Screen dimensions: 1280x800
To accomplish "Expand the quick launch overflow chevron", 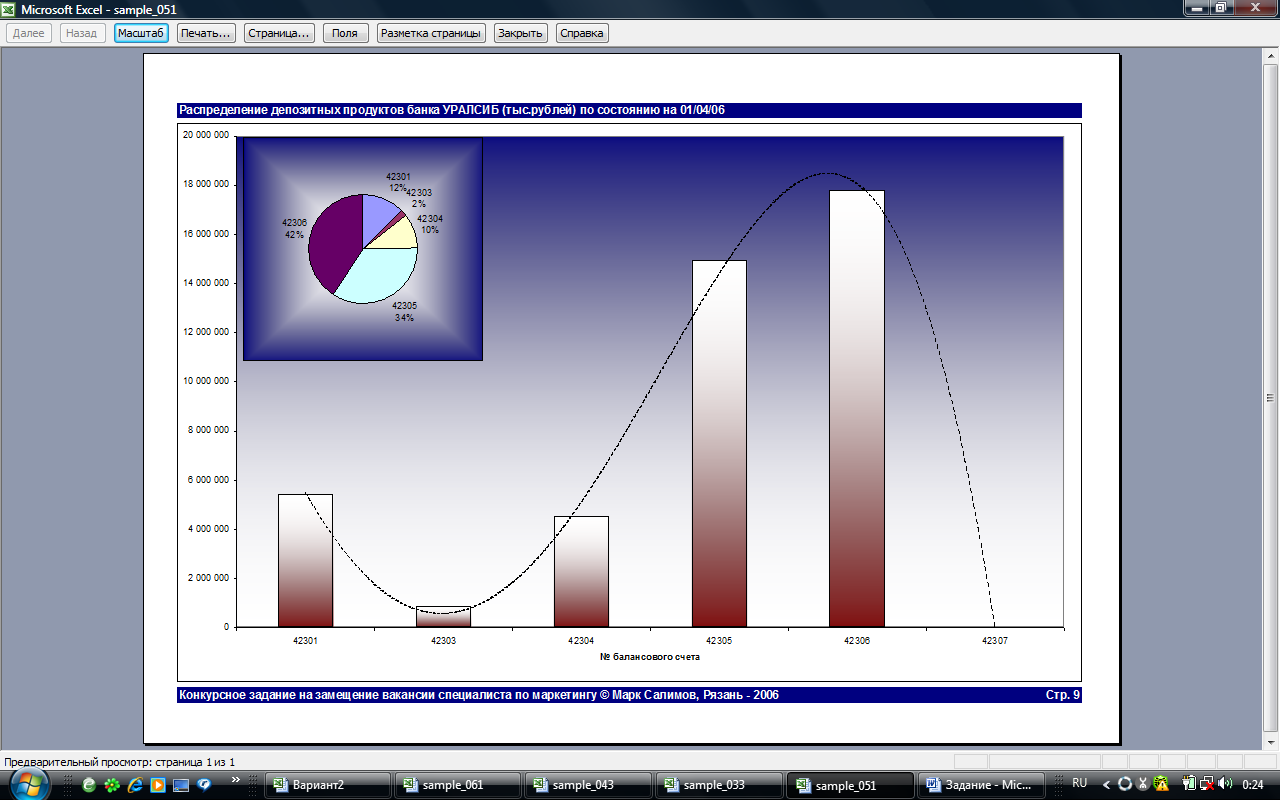I will pyautogui.click(x=236, y=779).
